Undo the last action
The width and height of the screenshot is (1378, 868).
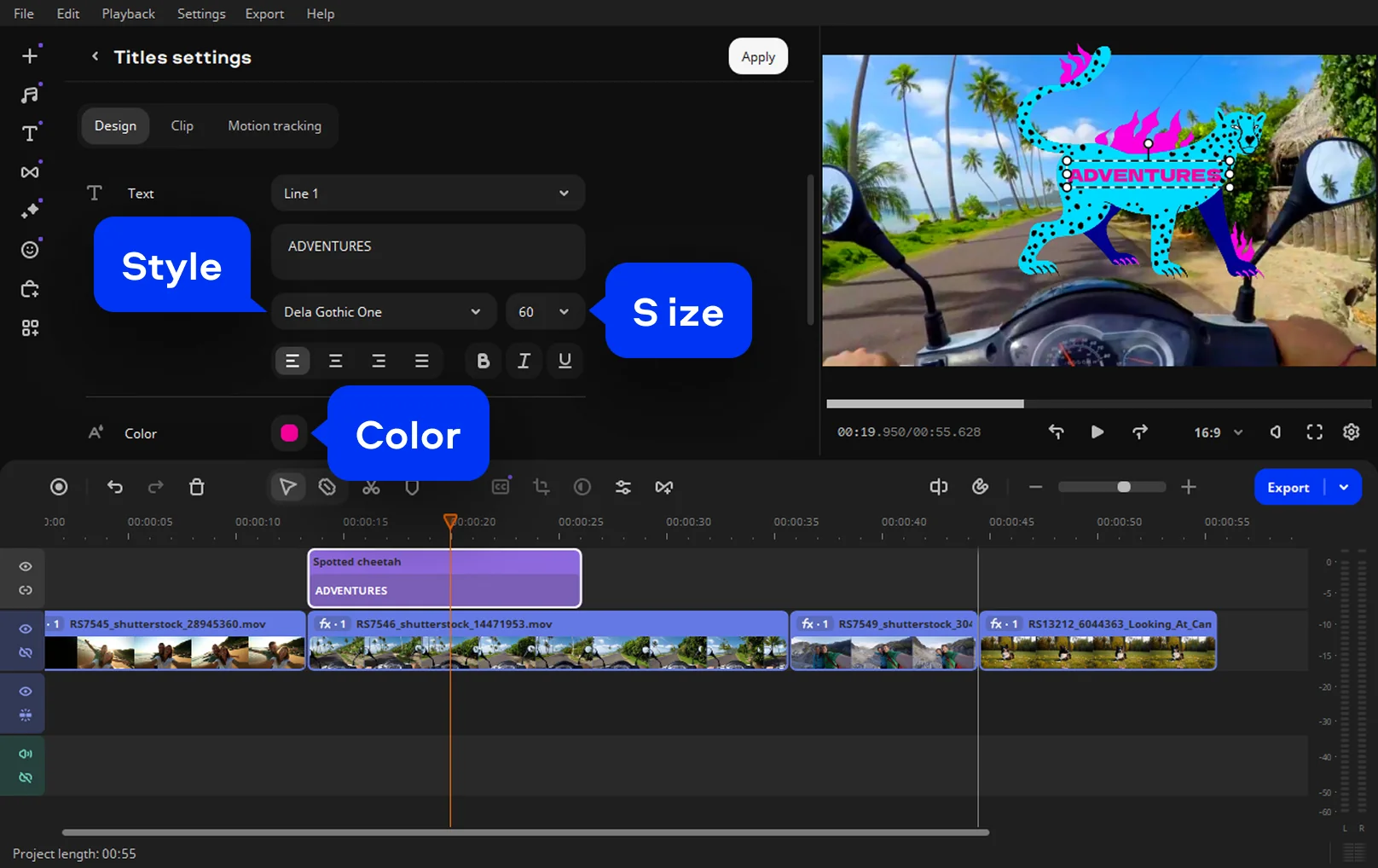click(115, 487)
